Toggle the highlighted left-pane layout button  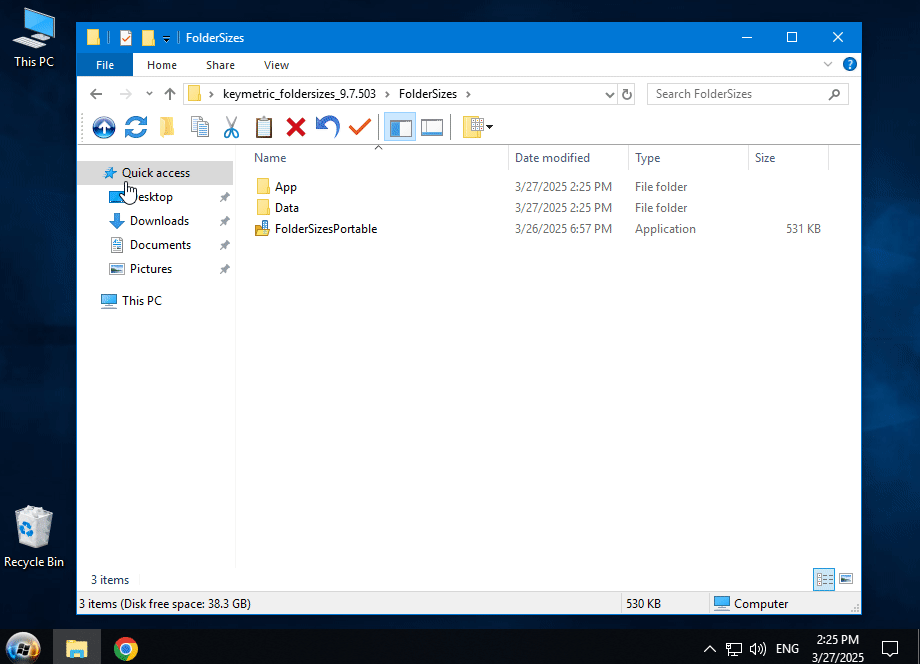pyautogui.click(x=400, y=127)
